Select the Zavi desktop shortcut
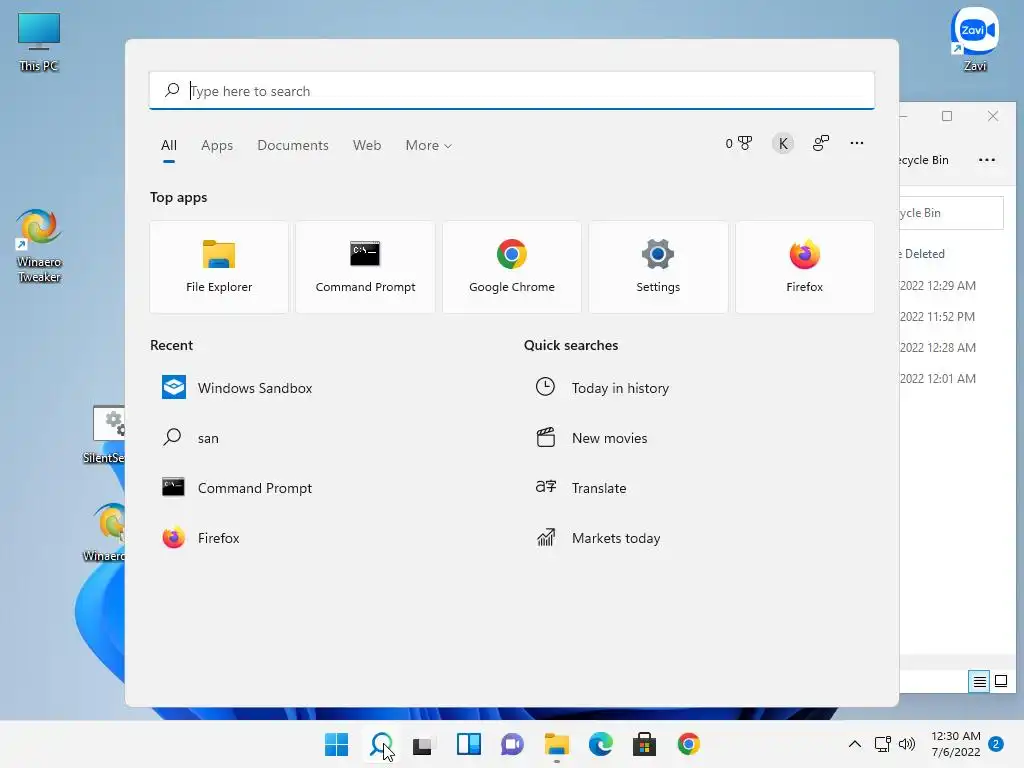Viewport: 1024px width, 768px height. (x=974, y=39)
